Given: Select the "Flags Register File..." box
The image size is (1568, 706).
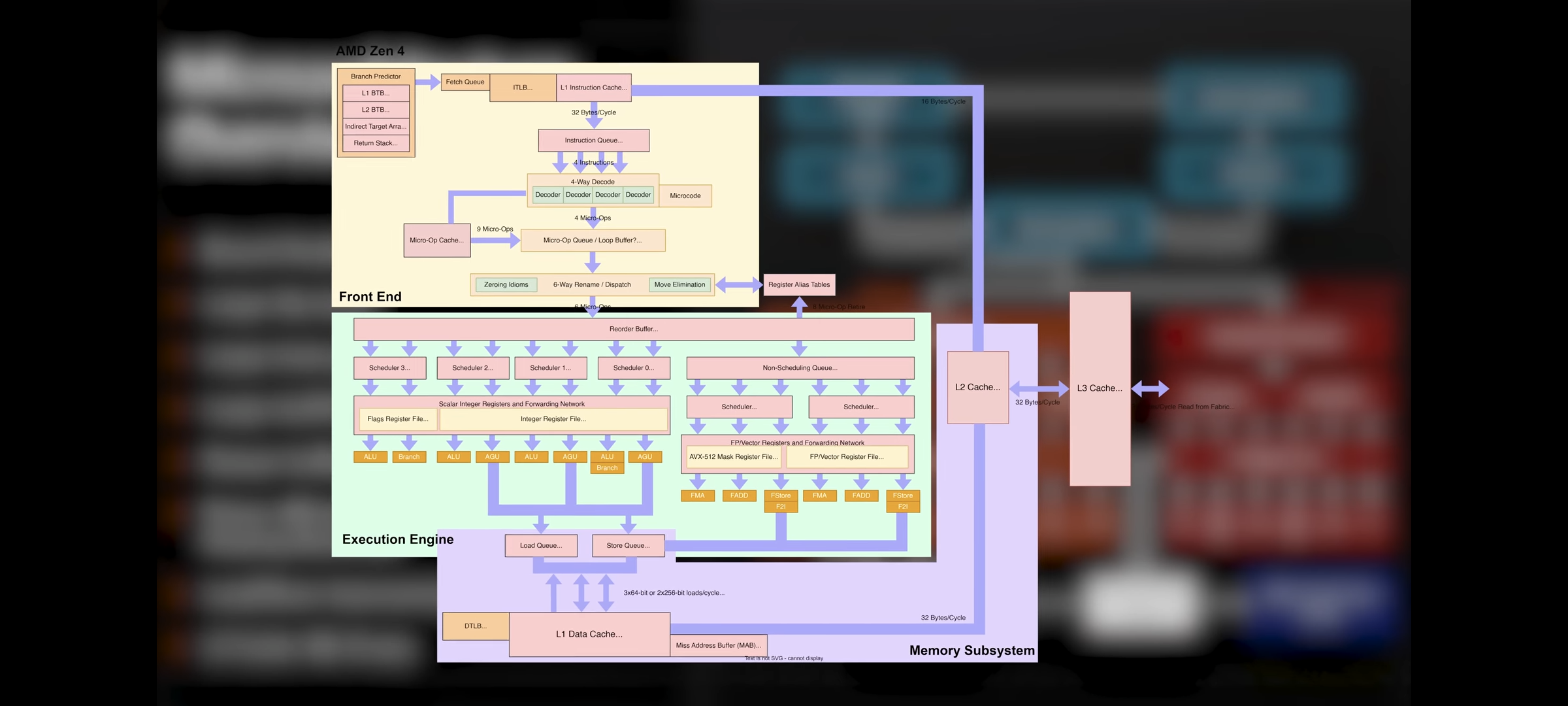Looking at the screenshot, I should tap(398, 419).
